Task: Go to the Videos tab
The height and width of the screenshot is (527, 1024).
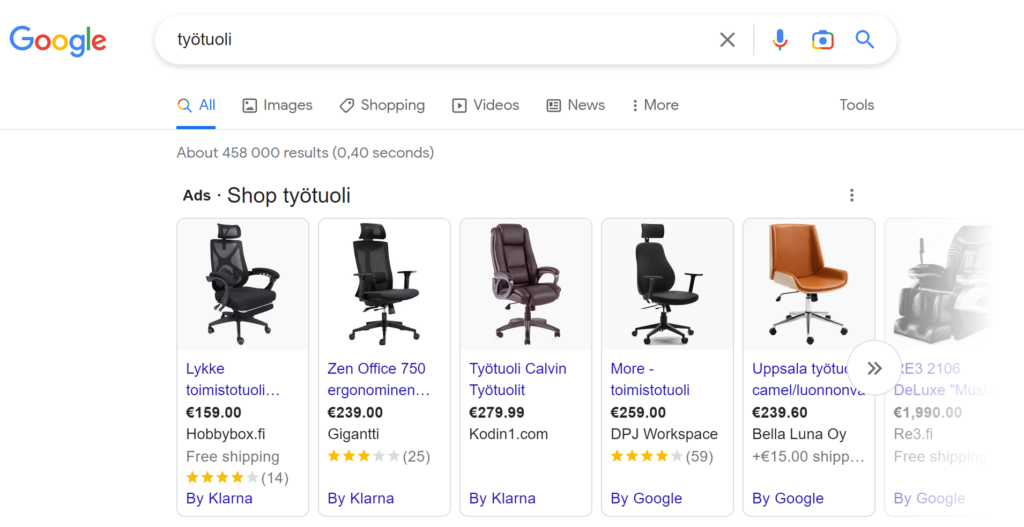Action: [486, 105]
